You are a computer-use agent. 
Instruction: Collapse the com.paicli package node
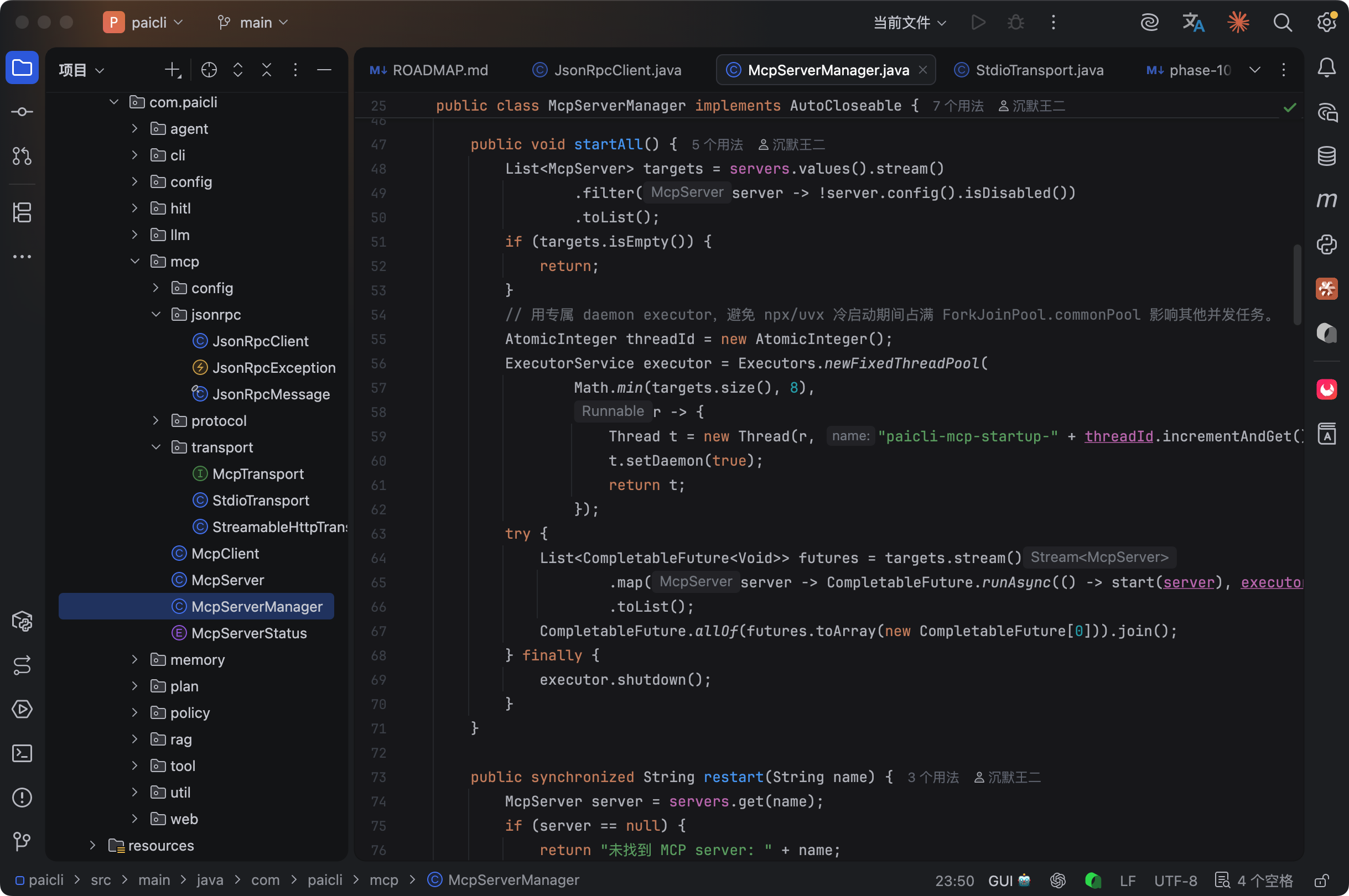[114, 102]
